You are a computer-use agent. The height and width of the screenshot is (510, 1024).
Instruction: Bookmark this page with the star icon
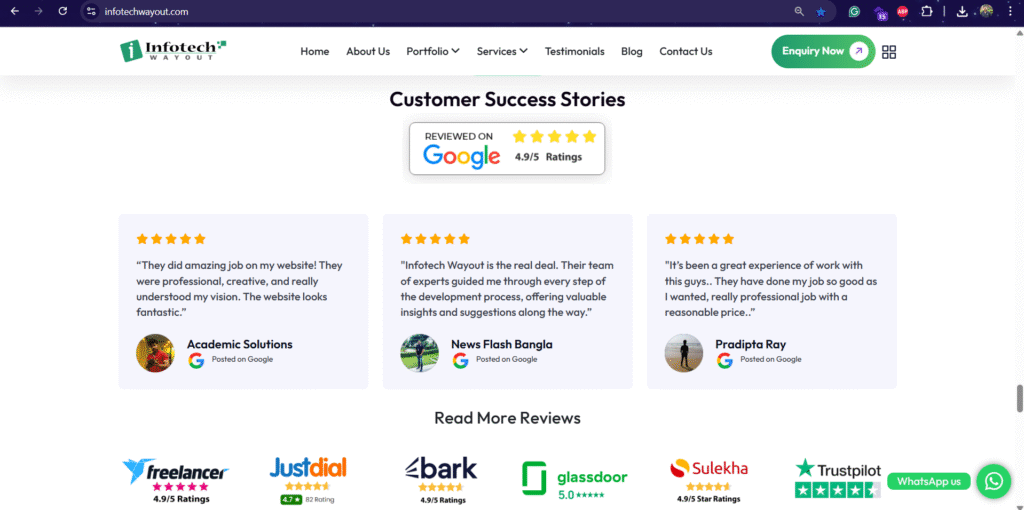[x=821, y=11]
